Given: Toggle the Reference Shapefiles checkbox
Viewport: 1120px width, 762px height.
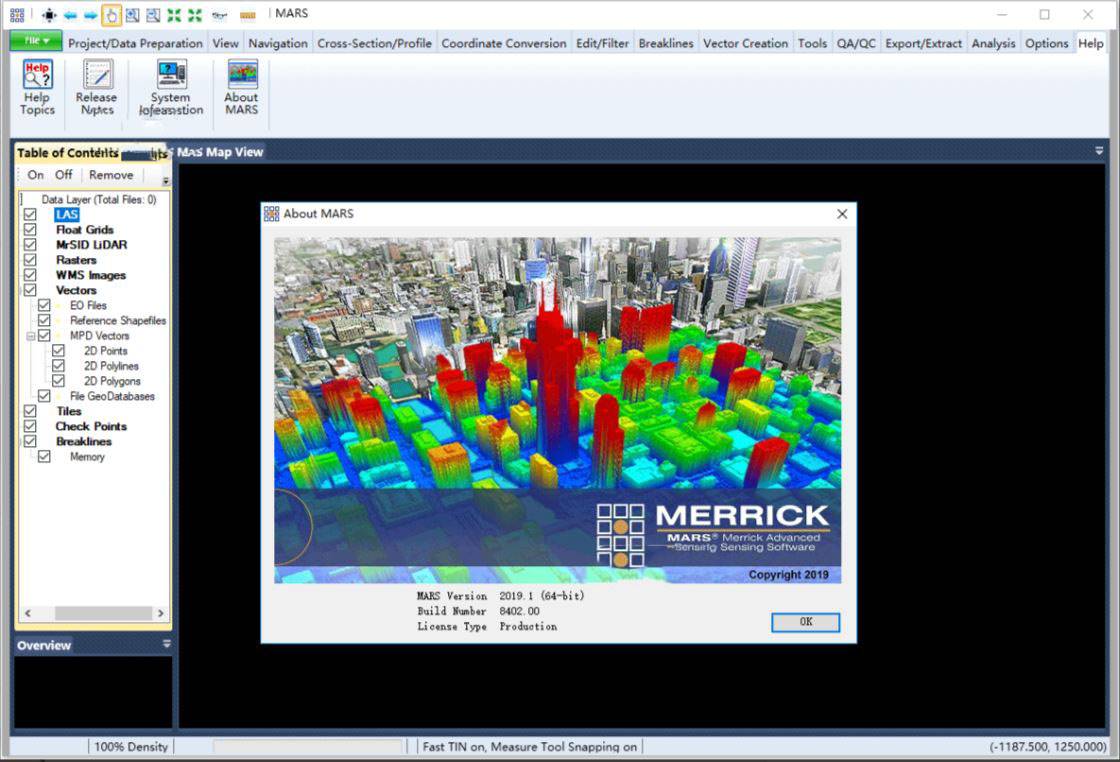Looking at the screenshot, I should click(x=44, y=320).
